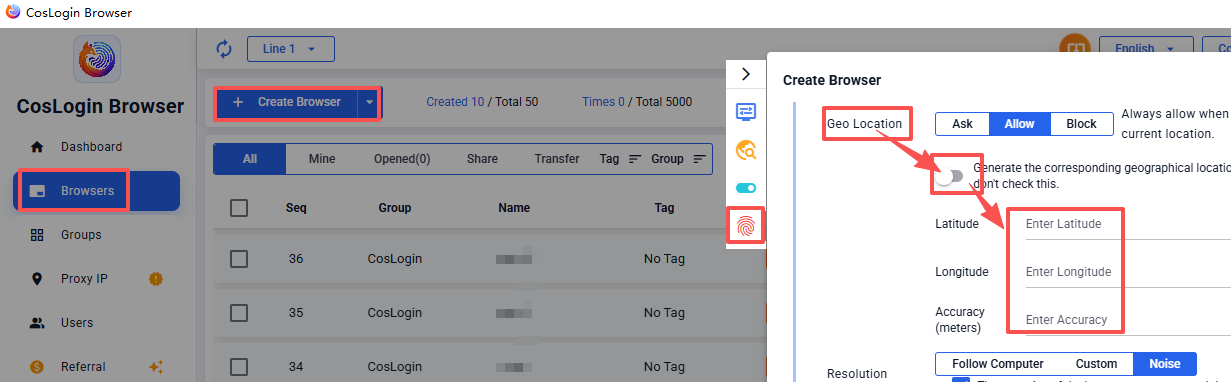Open the Line 1 dropdown
Screen dimensions: 1231x382
click(290, 49)
